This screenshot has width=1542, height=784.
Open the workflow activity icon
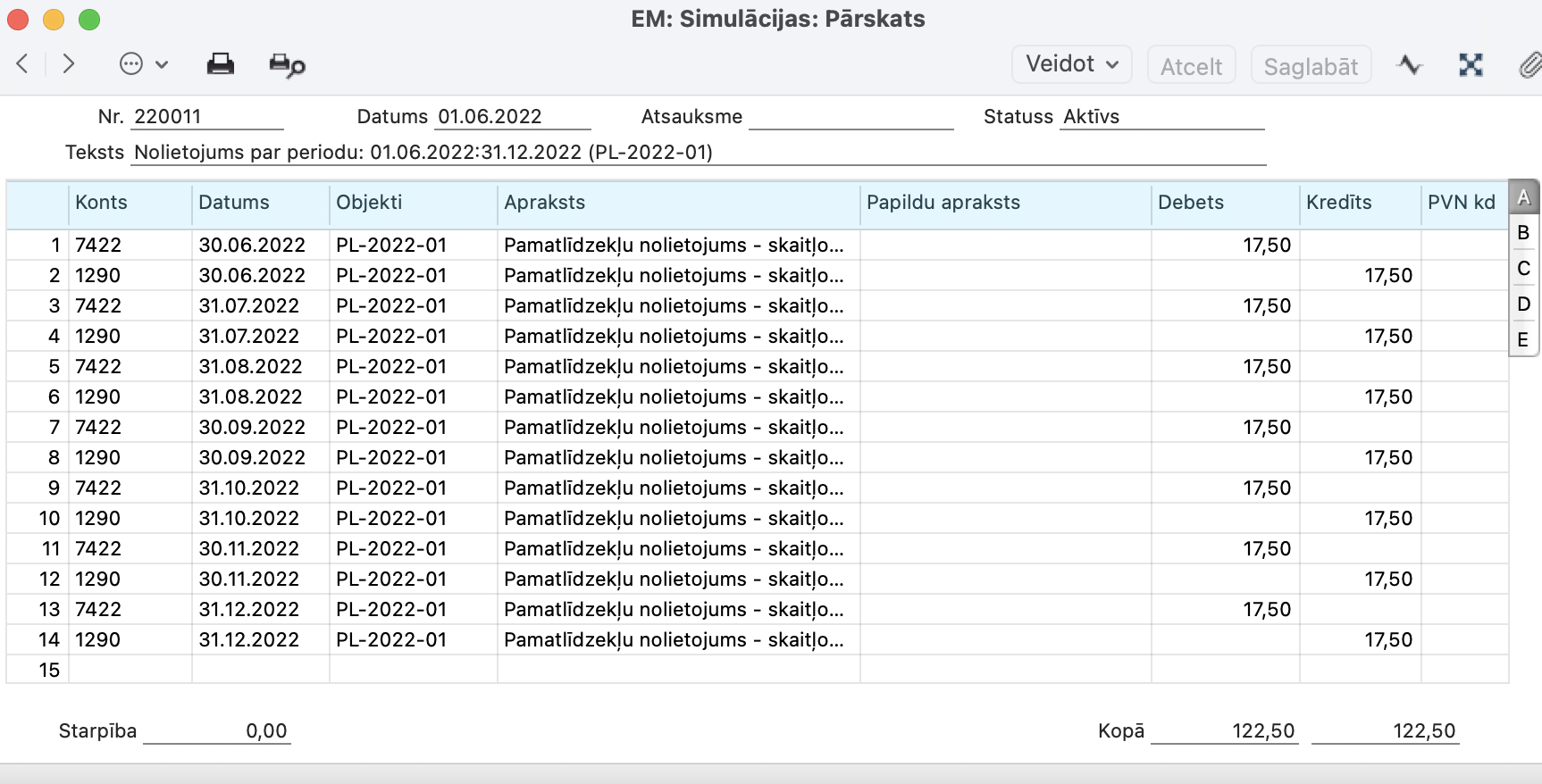click(1410, 65)
